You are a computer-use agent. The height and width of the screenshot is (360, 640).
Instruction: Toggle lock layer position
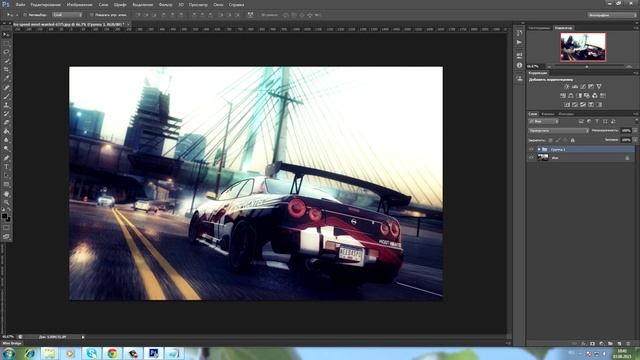[565, 140]
